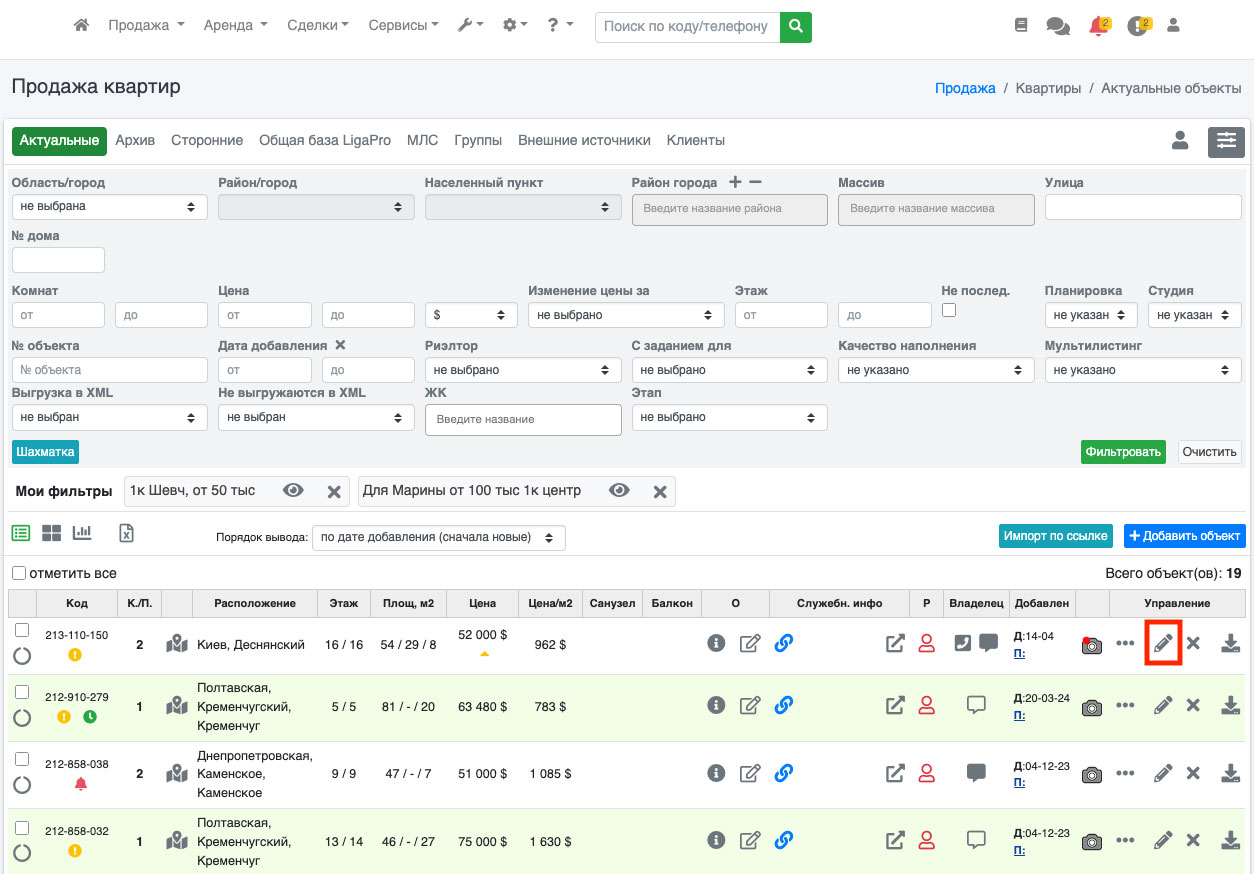Click the home icon in the top navigation
Image resolution: width=1254 pixels, height=874 pixels.
tap(82, 26)
